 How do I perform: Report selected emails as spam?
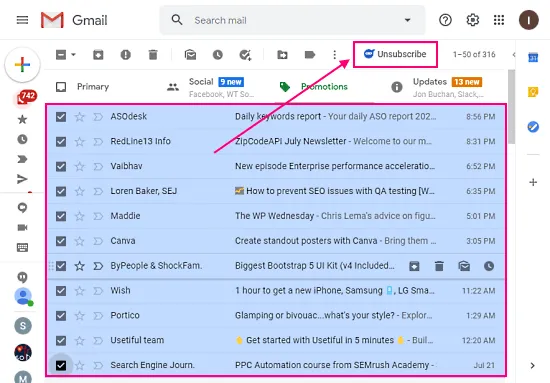click(x=125, y=55)
